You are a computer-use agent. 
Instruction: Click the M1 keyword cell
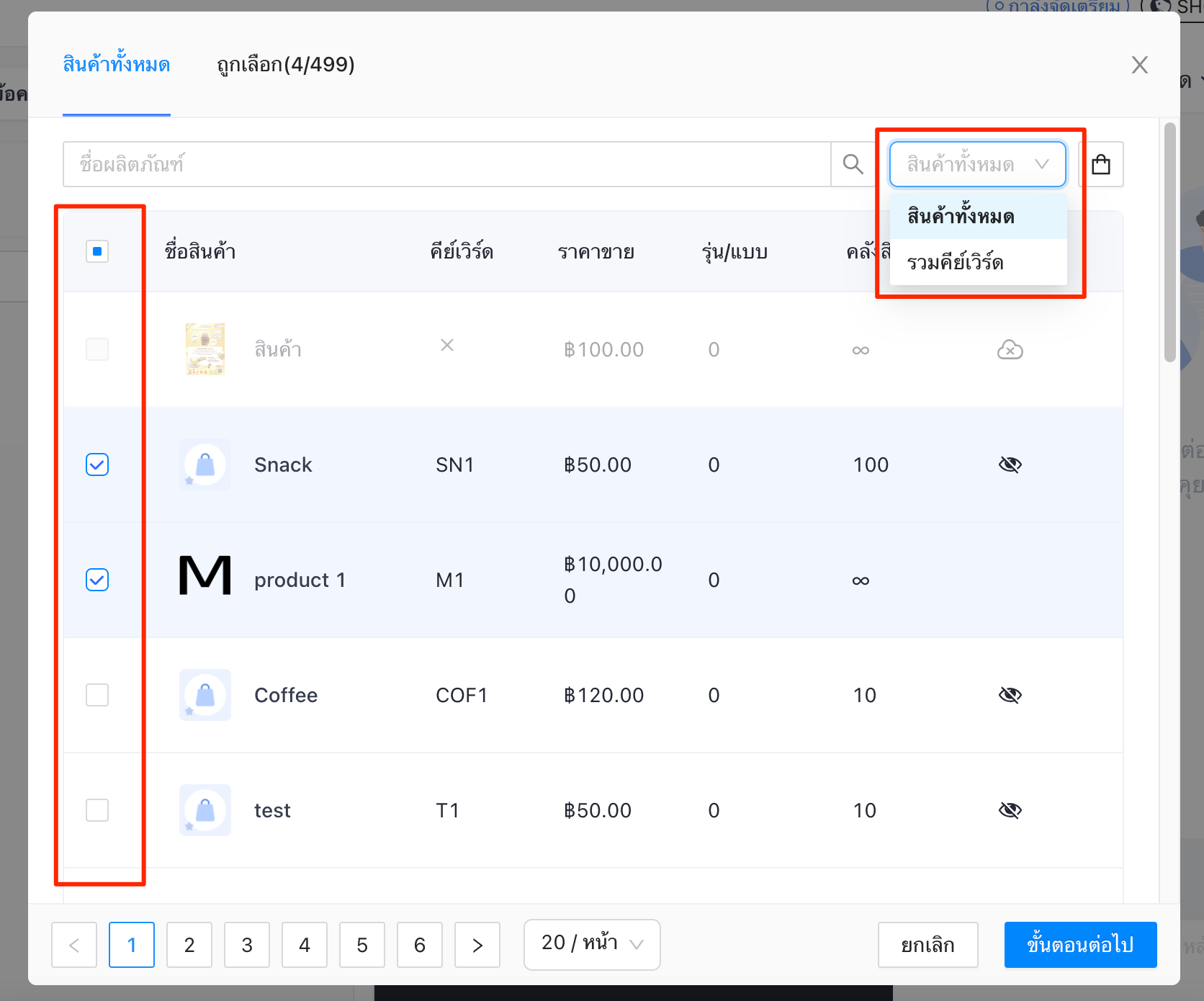(x=450, y=580)
